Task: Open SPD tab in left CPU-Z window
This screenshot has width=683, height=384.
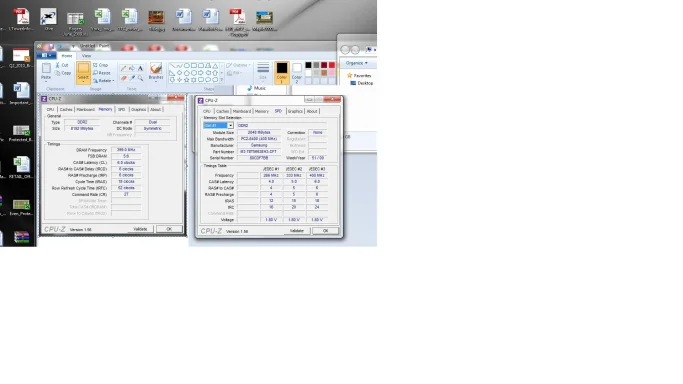Action: [x=122, y=109]
